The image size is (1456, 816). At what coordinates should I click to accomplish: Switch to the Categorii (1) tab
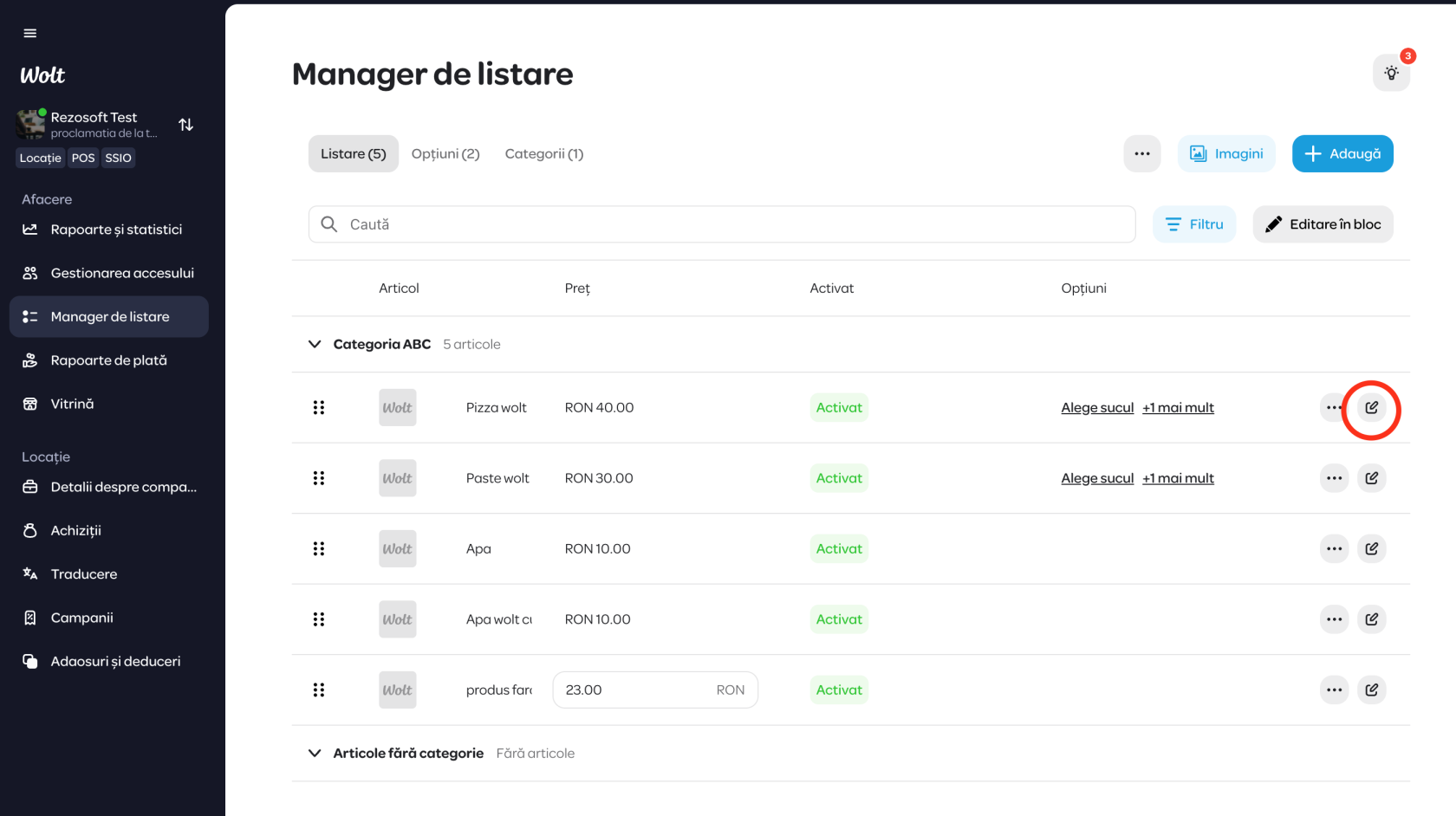point(544,153)
